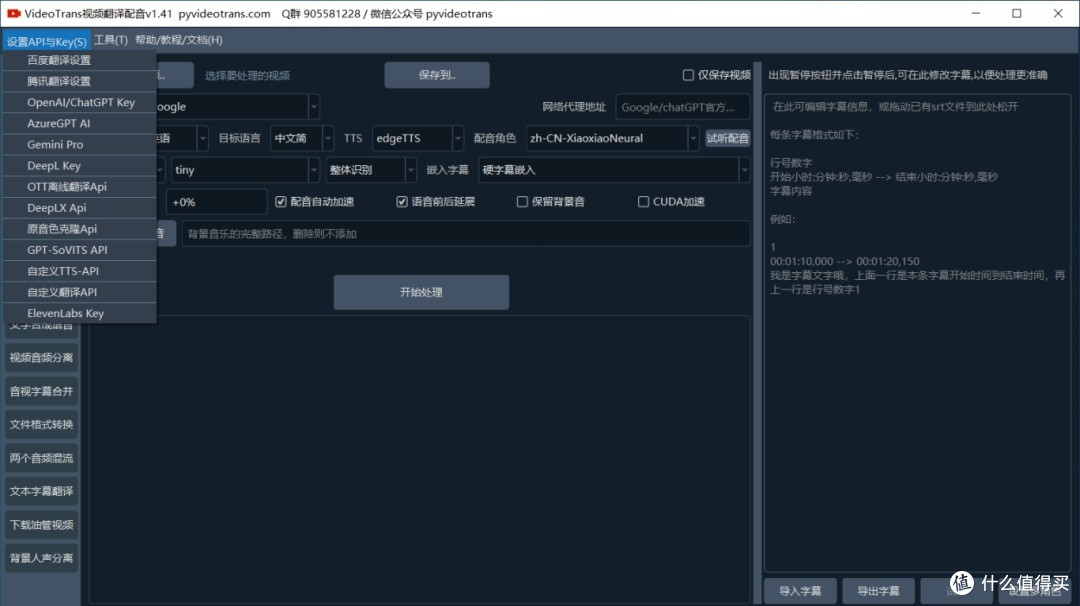Click the 保存到.. button
Image resolution: width=1080 pixels, height=606 pixels.
(x=437, y=75)
